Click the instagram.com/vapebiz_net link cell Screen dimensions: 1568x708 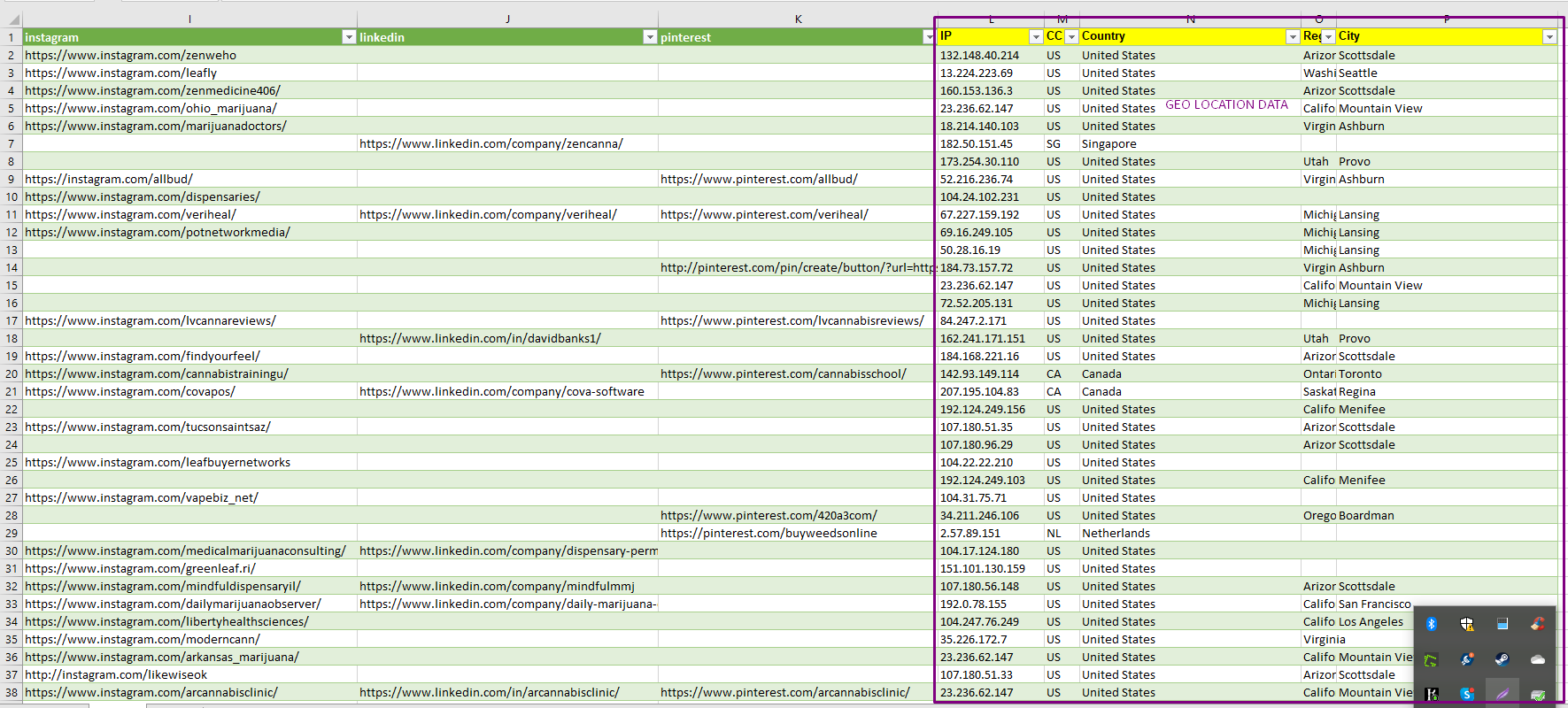pyautogui.click(x=189, y=497)
